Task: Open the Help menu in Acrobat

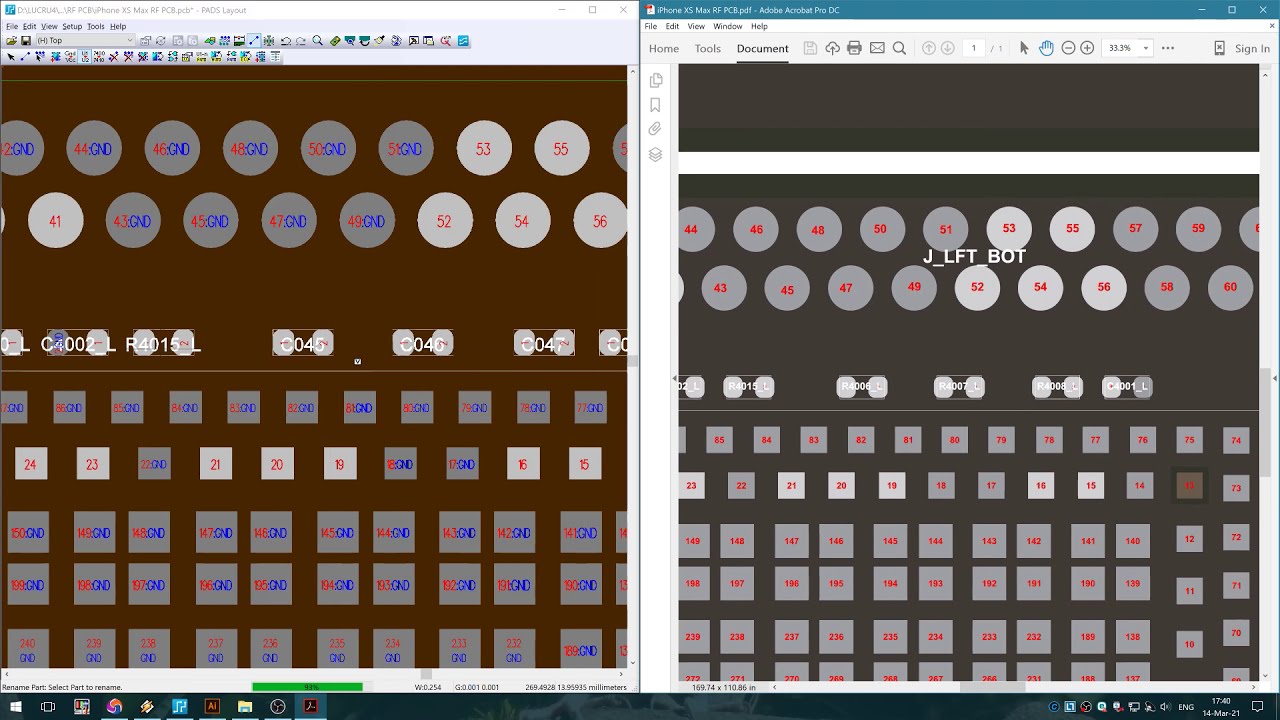Action: [x=759, y=26]
